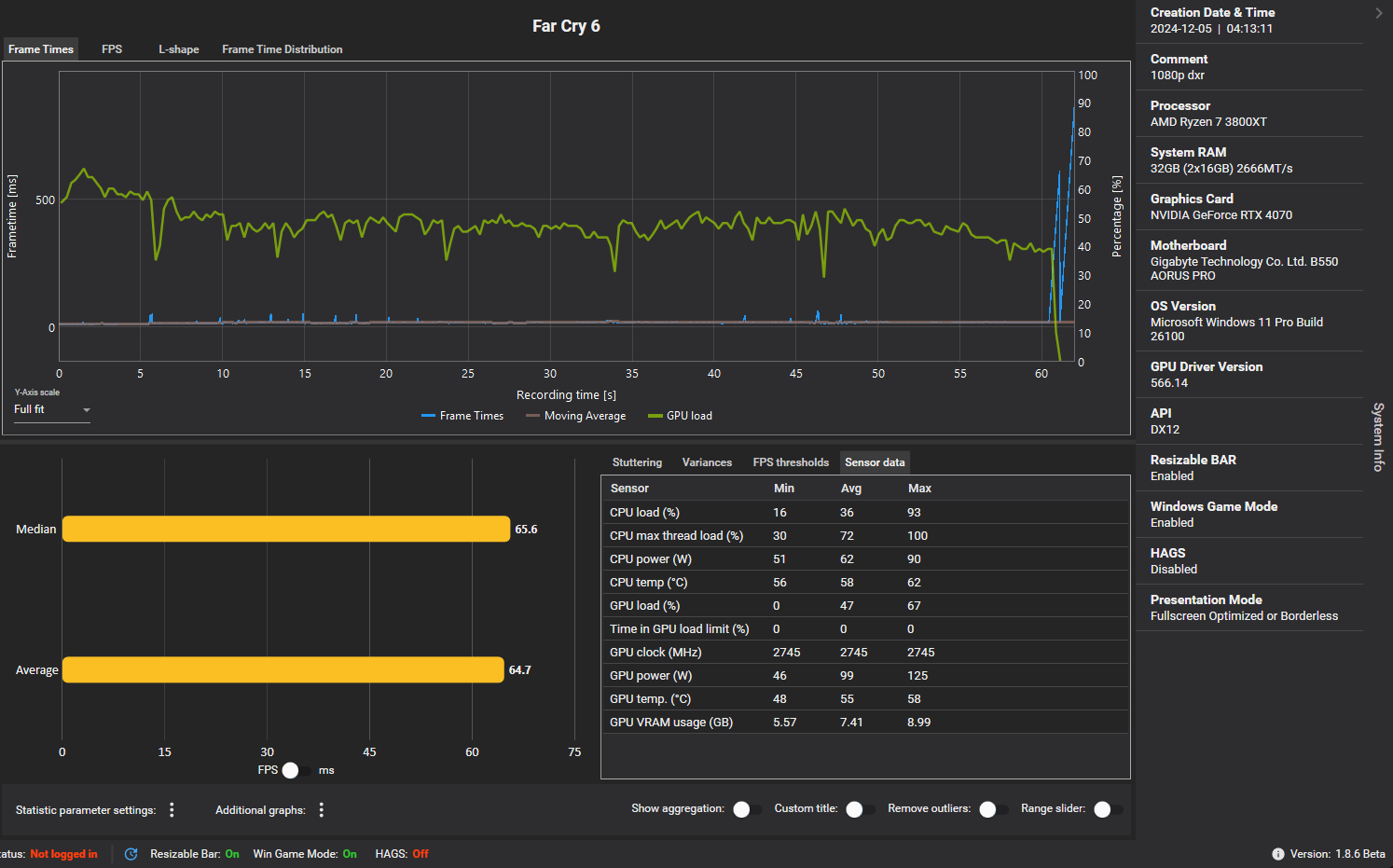Click the yellow Median bar
Screen dimensions: 1393x868
[286, 529]
